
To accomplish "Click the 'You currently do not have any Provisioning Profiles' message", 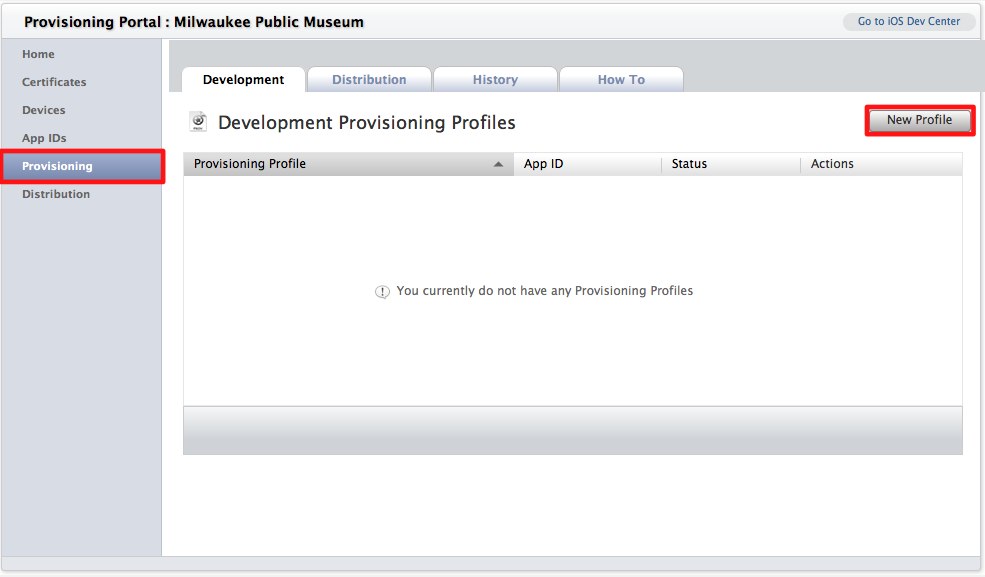I will (545, 291).
